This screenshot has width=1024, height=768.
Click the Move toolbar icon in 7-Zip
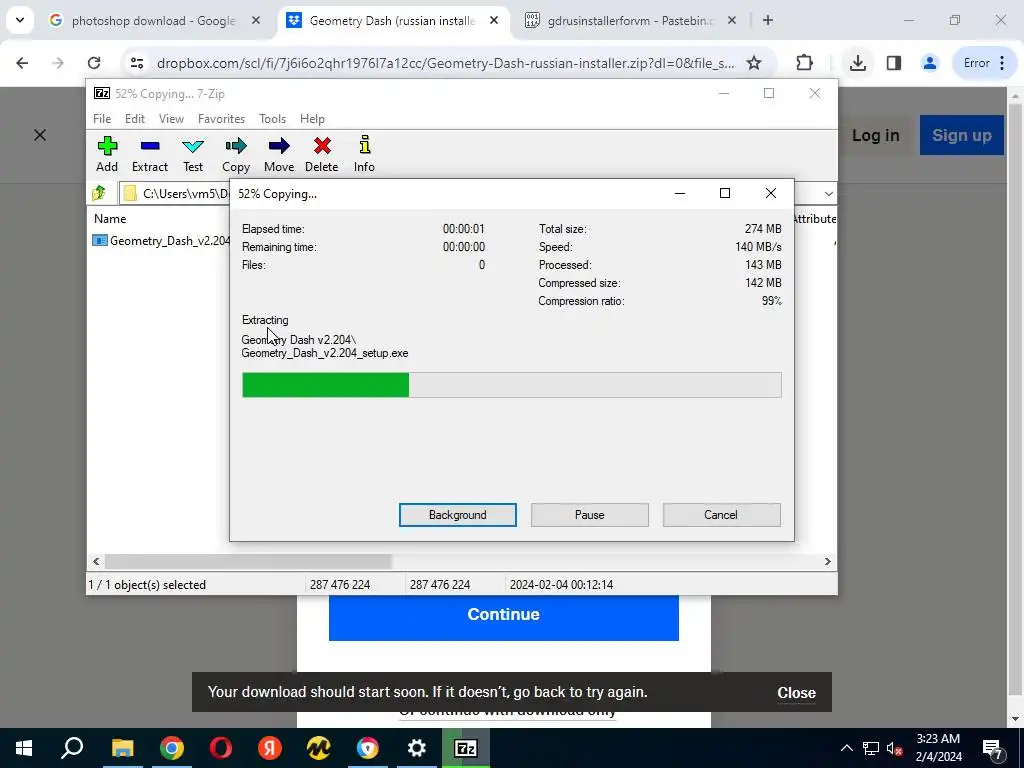coord(279,154)
